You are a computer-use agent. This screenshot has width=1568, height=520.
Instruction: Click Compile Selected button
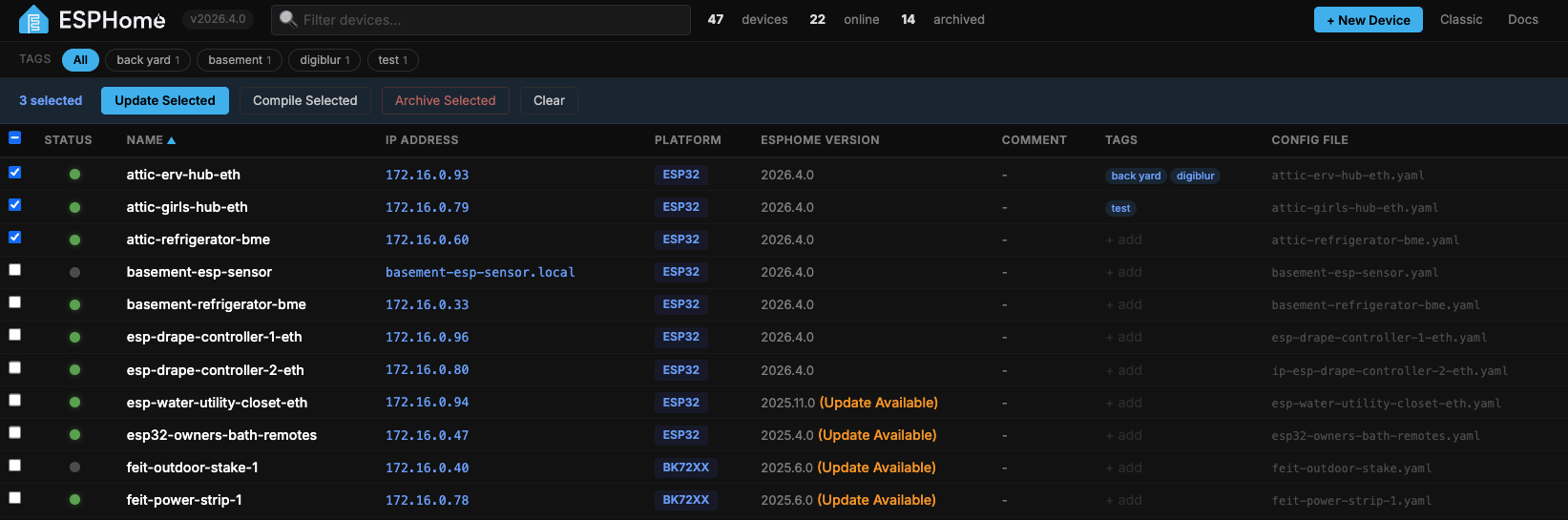point(305,100)
